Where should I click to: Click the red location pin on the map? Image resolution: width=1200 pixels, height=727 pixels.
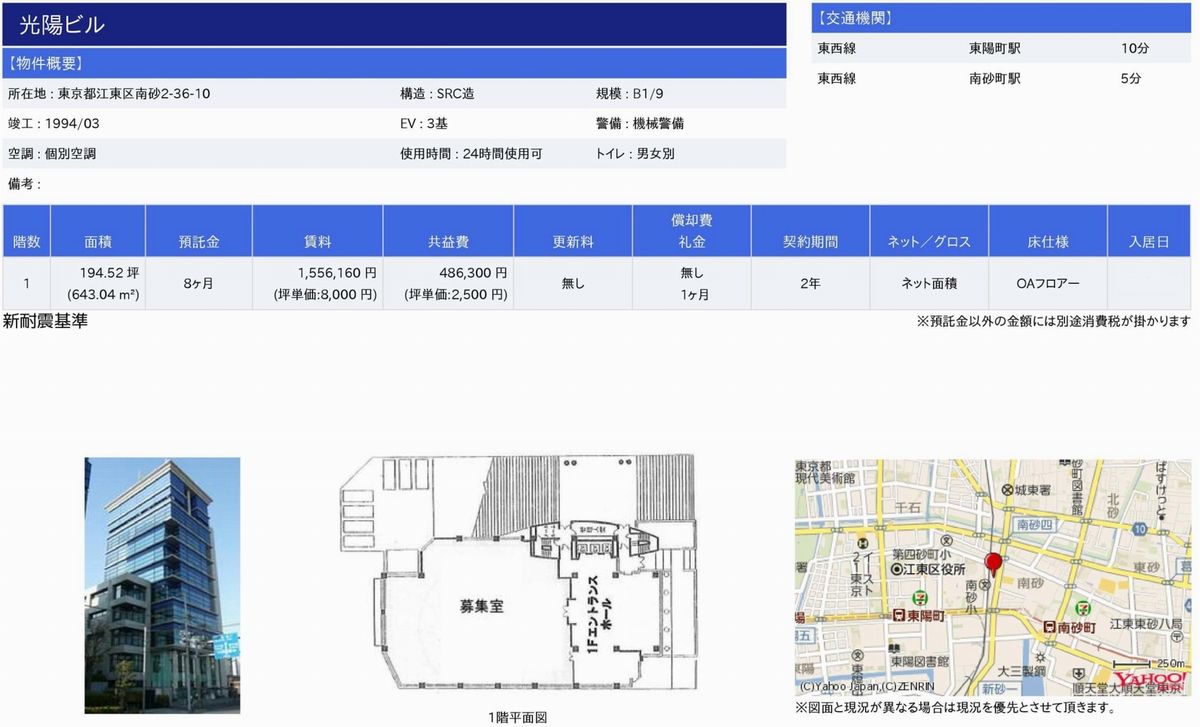click(x=993, y=562)
